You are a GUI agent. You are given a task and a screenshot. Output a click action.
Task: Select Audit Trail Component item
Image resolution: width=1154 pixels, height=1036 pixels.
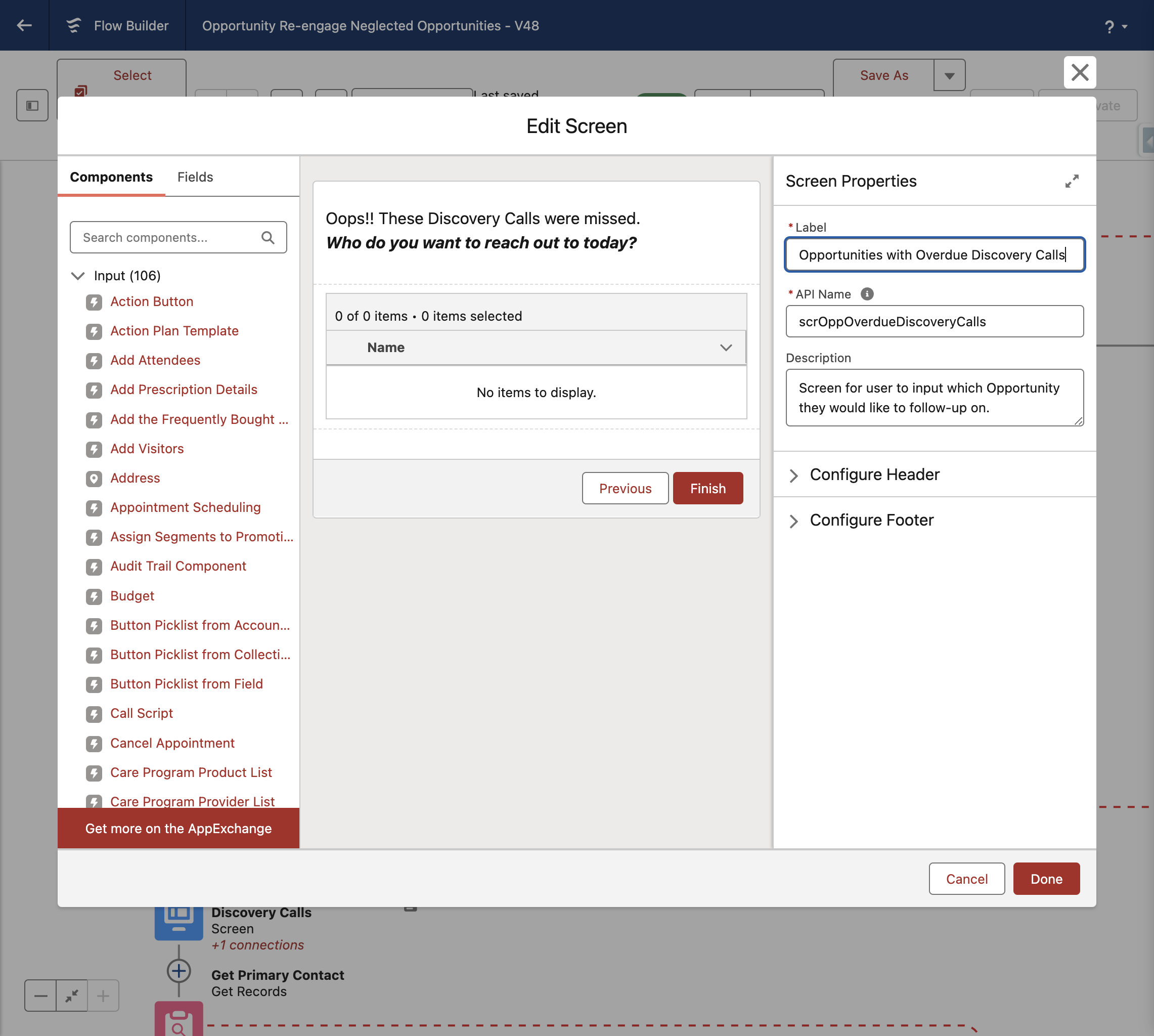pos(177,566)
